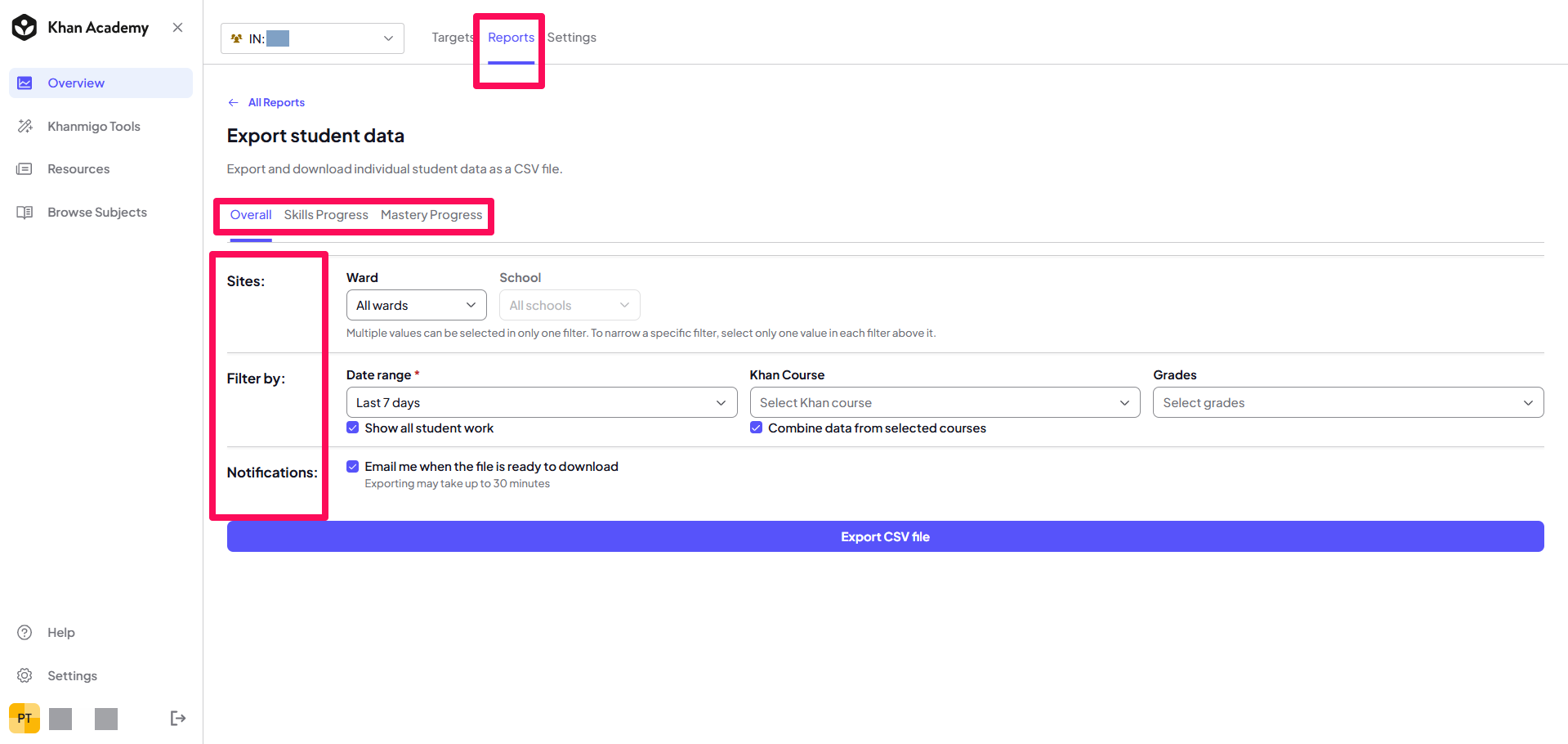
Task: Click the Exporting may take up to 30 minutes note
Action: [x=458, y=484]
